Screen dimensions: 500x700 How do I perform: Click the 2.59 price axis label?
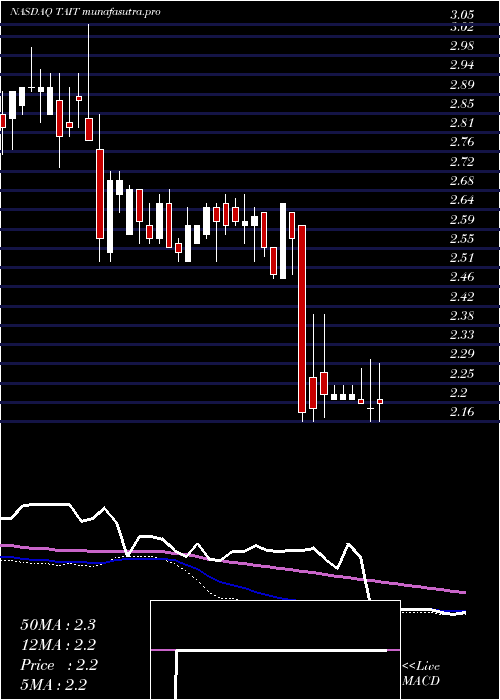click(462, 220)
